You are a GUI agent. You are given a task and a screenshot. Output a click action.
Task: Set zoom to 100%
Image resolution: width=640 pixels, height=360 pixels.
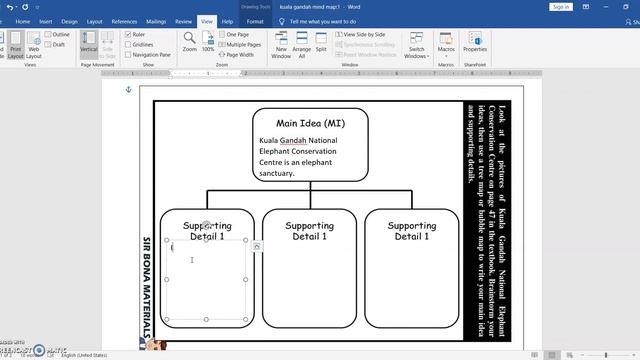point(208,42)
